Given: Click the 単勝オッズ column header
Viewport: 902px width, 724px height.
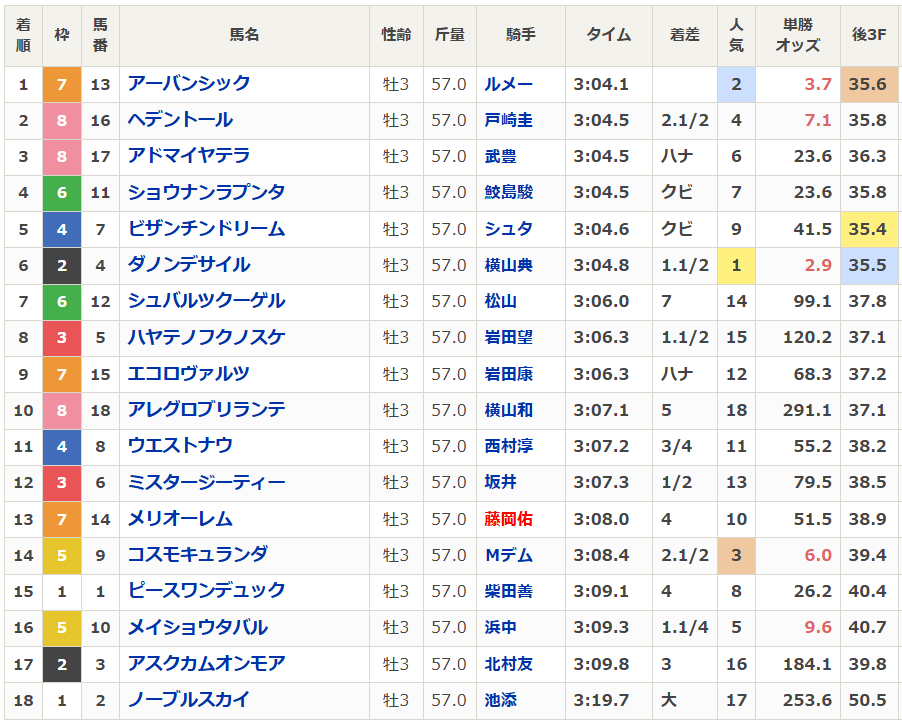Looking at the screenshot, I should click(x=797, y=35).
